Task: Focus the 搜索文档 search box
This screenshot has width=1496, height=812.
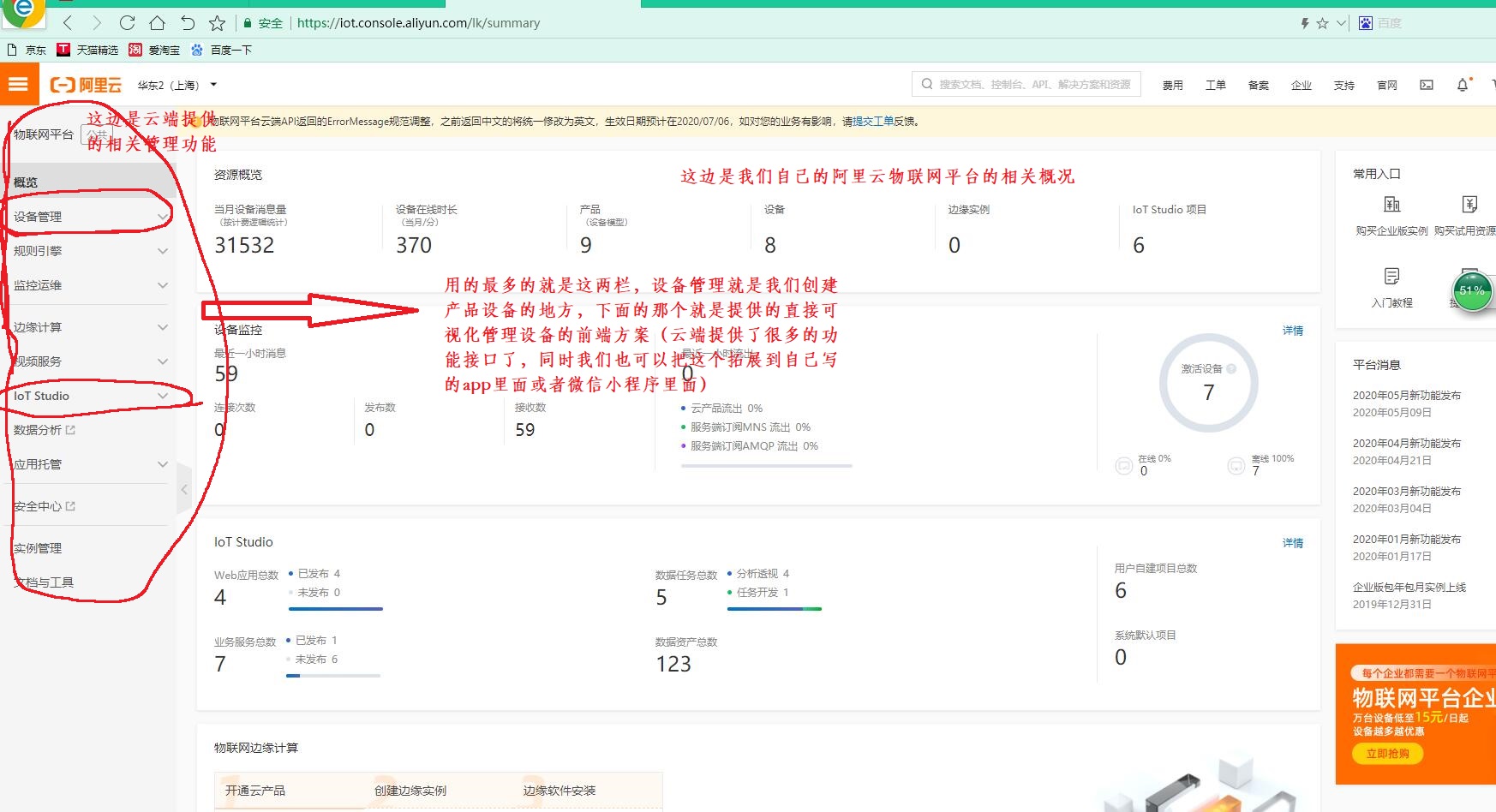Action: pyautogui.click(x=1026, y=84)
